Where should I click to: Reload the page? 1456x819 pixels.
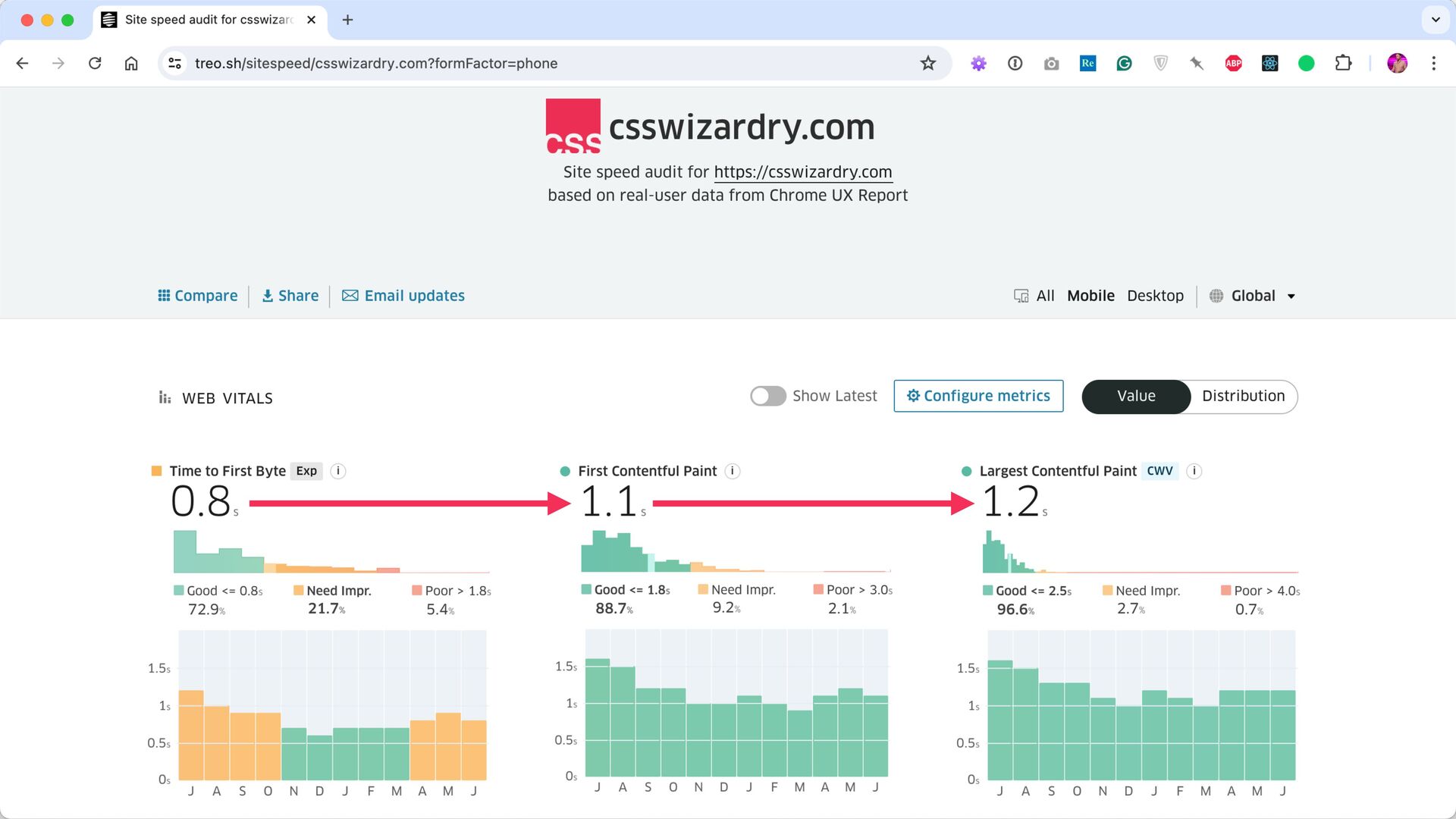point(95,64)
